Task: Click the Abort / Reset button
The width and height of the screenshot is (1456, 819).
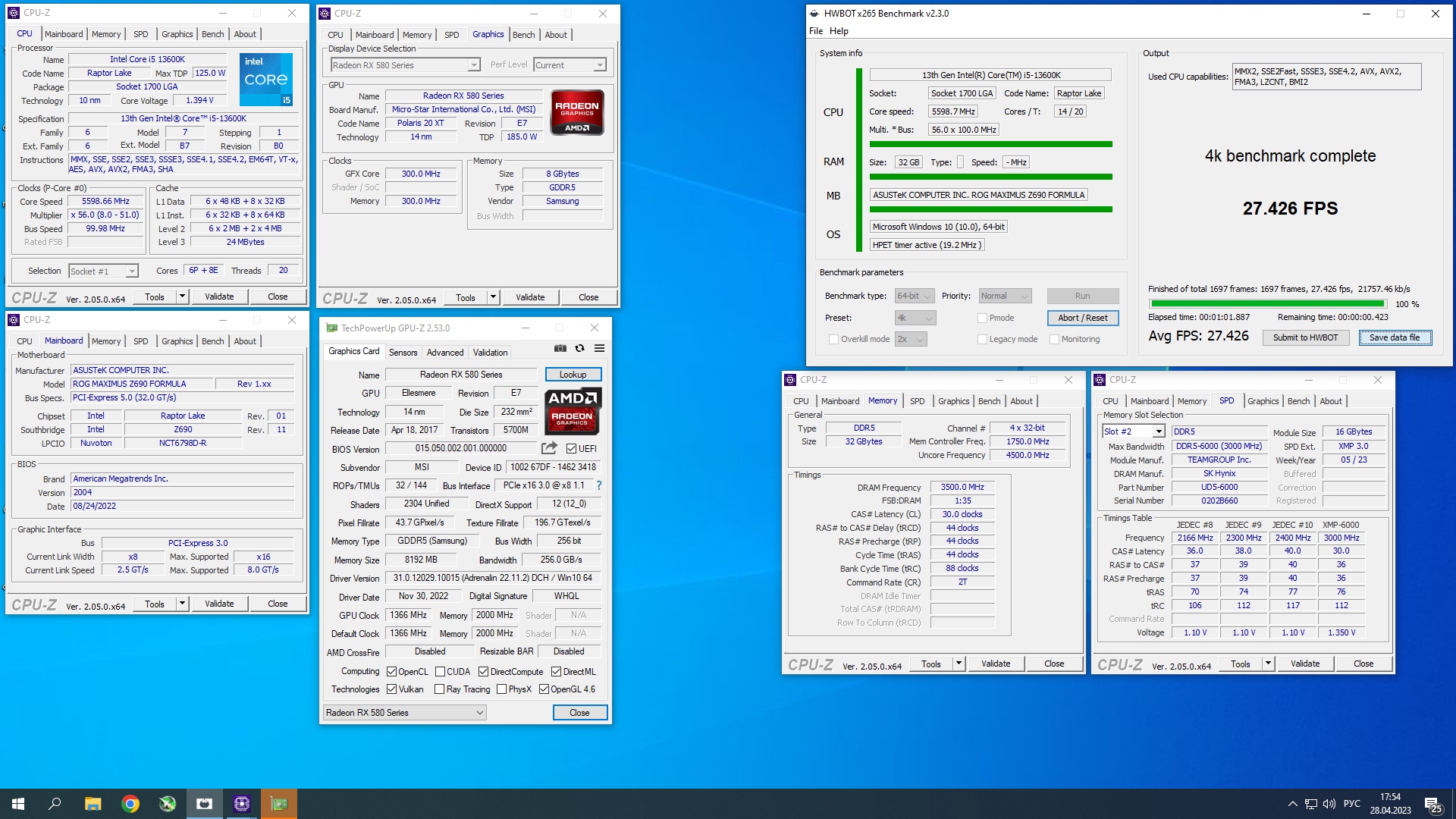Action: tap(1082, 318)
